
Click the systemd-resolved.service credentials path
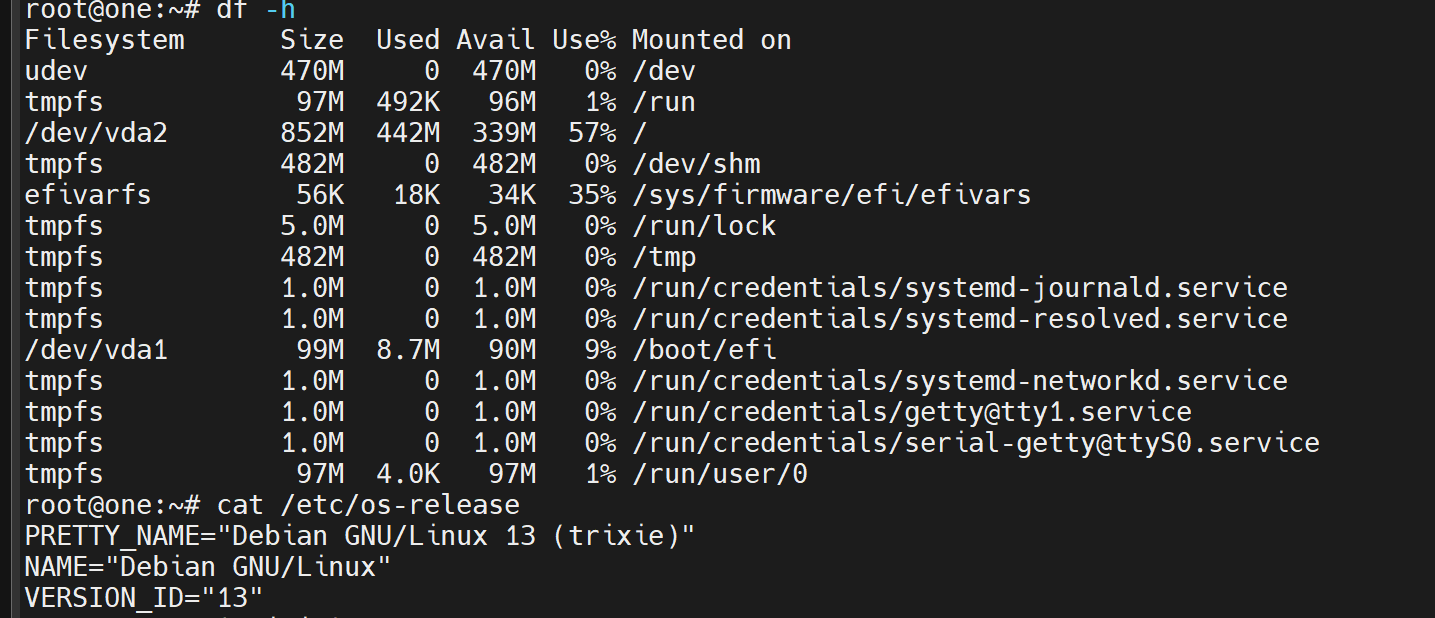click(960, 319)
